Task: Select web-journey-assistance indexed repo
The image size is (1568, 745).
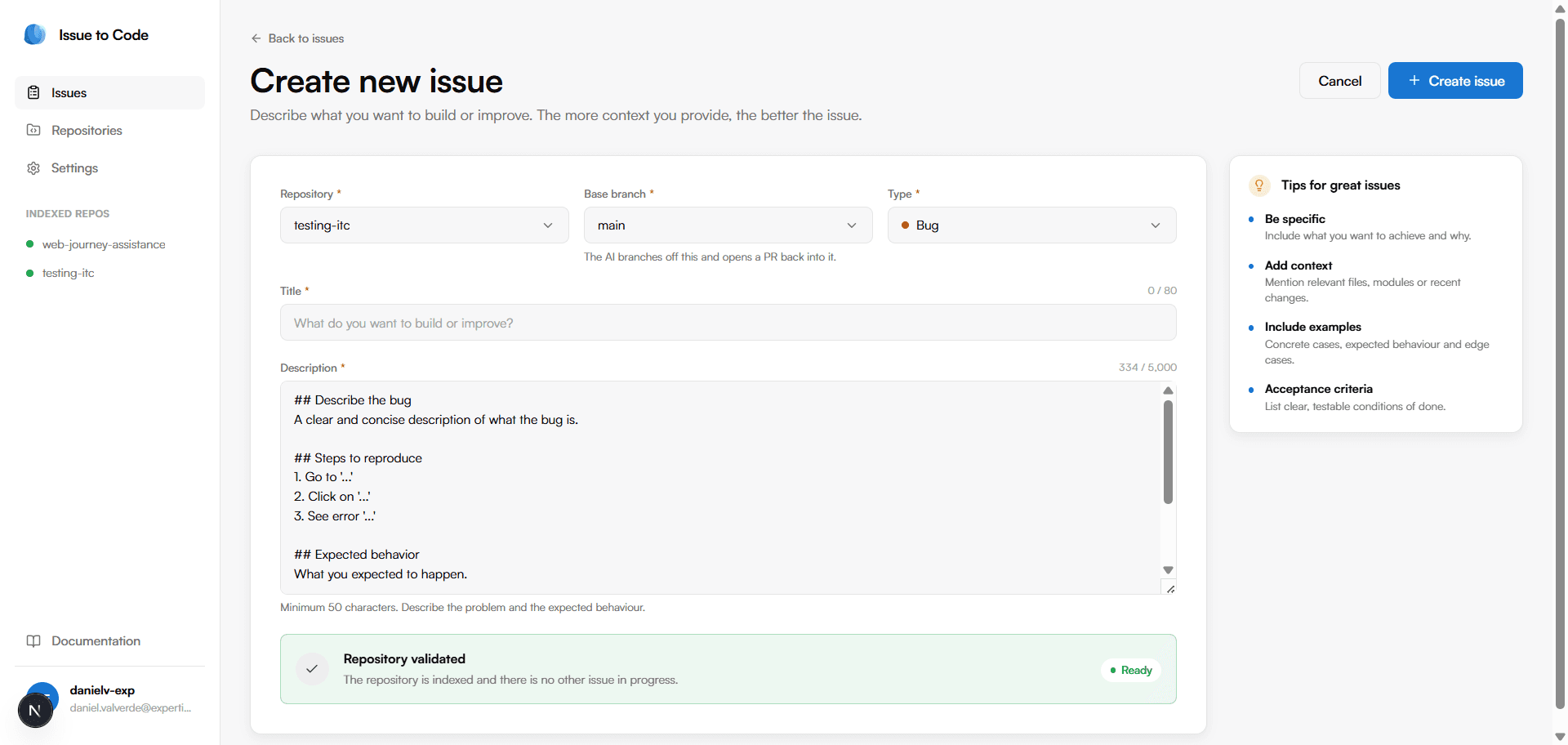Action: click(104, 244)
